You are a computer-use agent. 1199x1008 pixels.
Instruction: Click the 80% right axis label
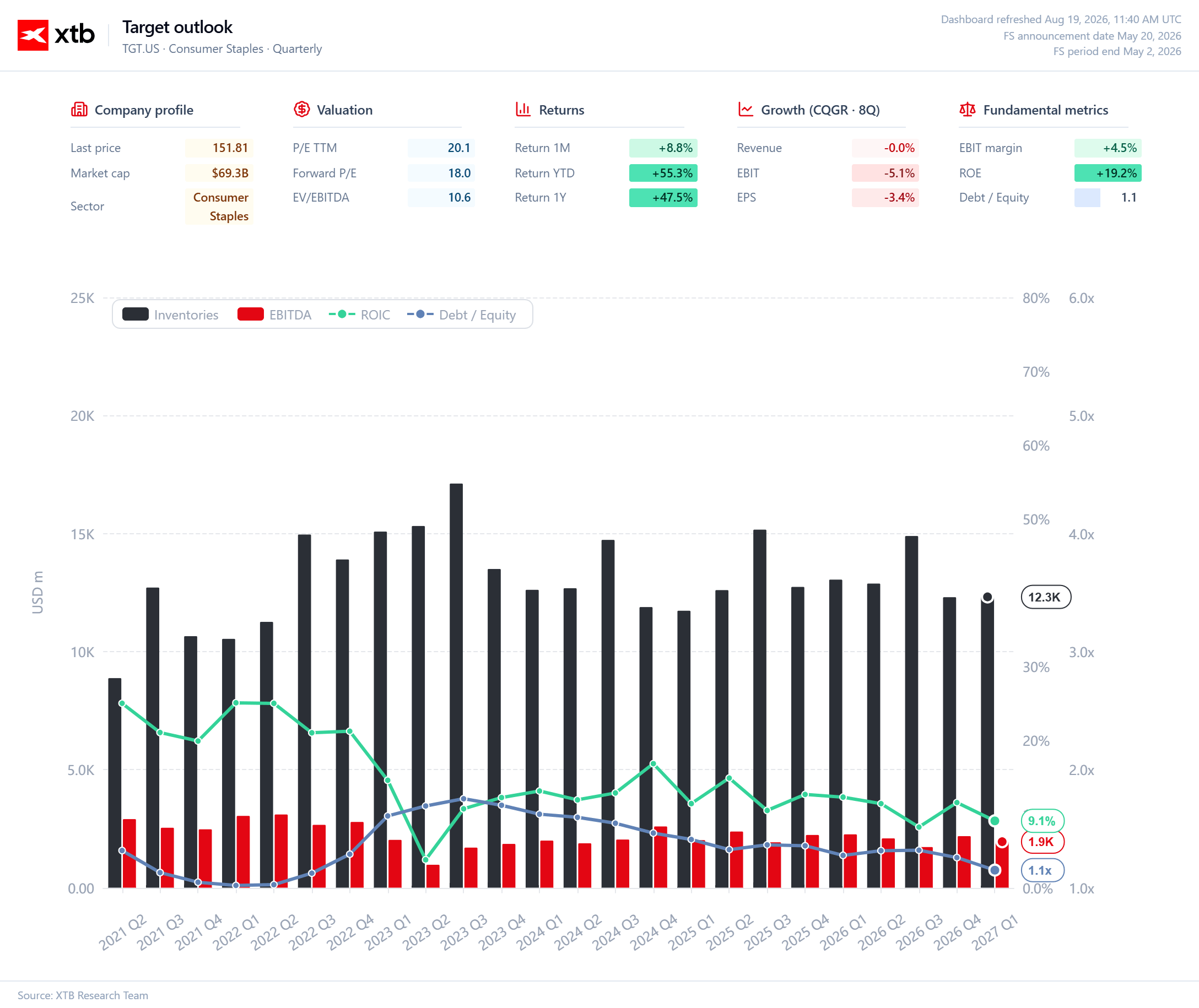[x=1035, y=299]
